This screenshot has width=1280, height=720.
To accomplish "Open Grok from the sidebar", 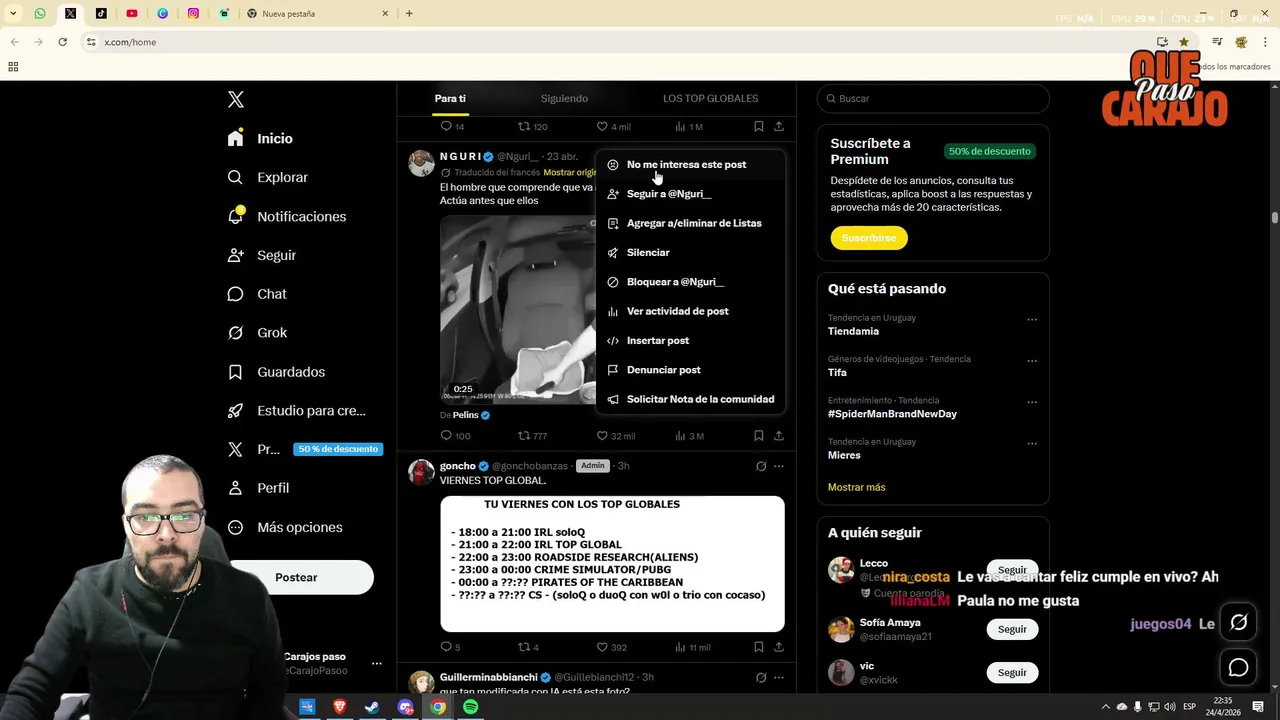I will tap(257, 333).
